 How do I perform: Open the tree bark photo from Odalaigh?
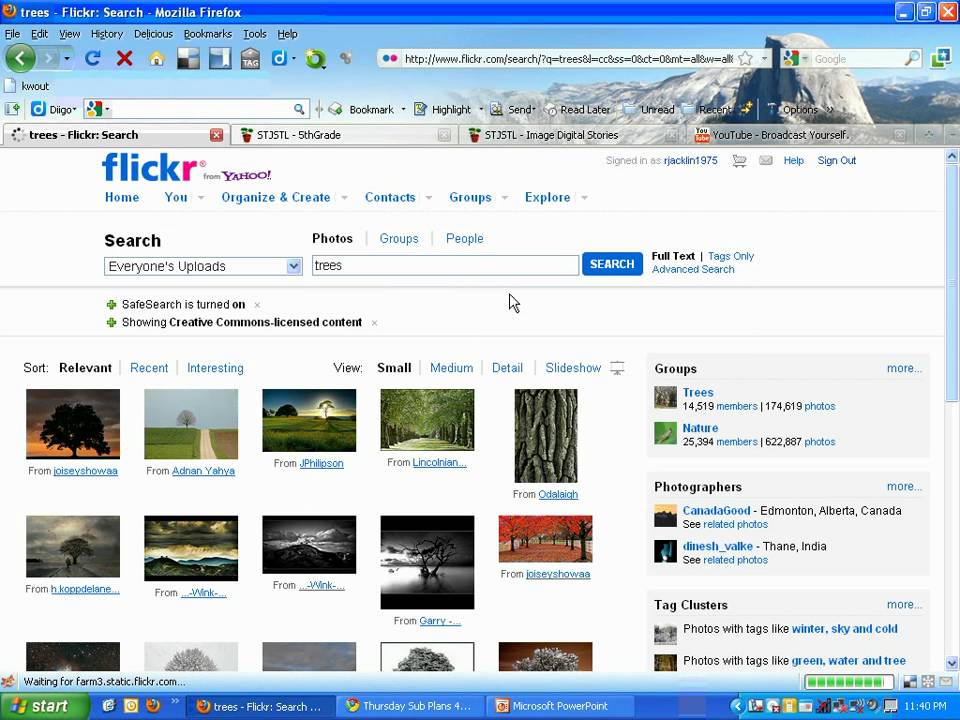point(546,436)
